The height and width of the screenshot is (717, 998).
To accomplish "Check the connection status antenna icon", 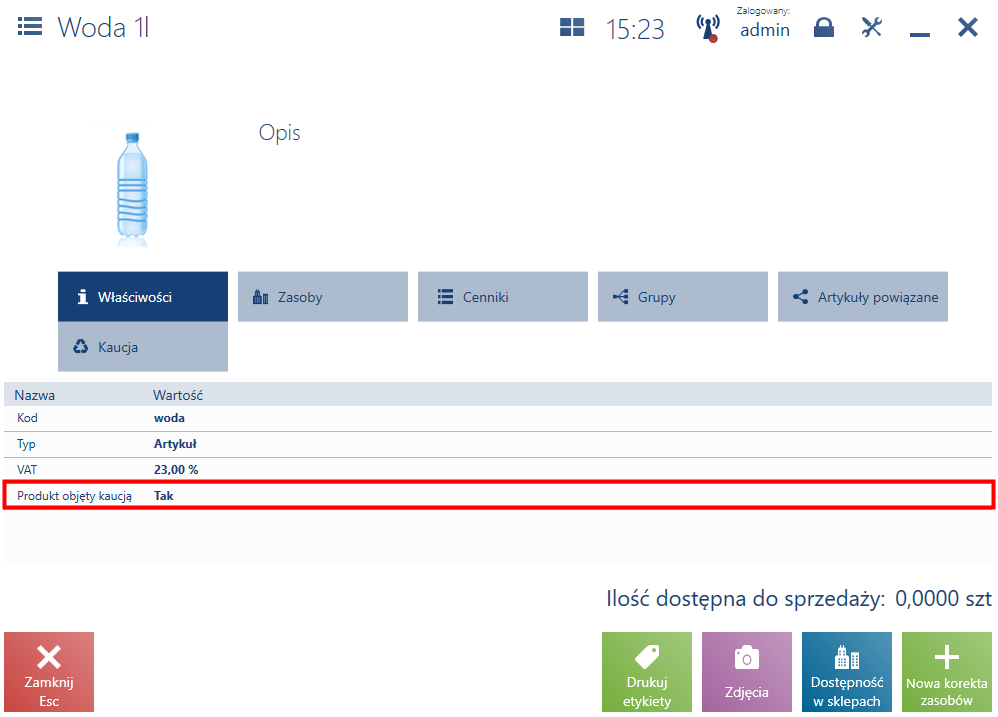I will click(708, 29).
